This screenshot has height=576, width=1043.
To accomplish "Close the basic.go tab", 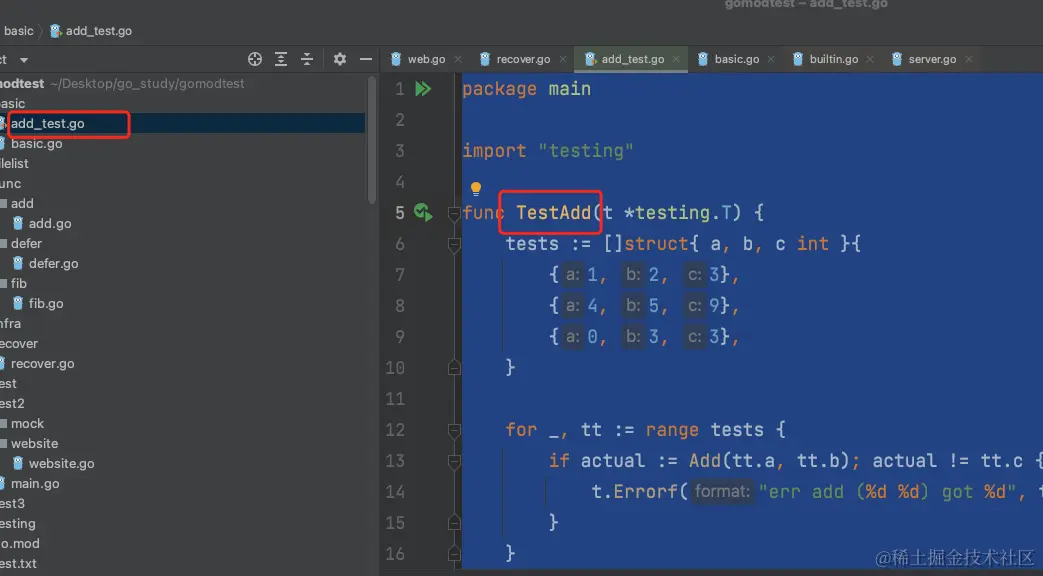I will 771,59.
